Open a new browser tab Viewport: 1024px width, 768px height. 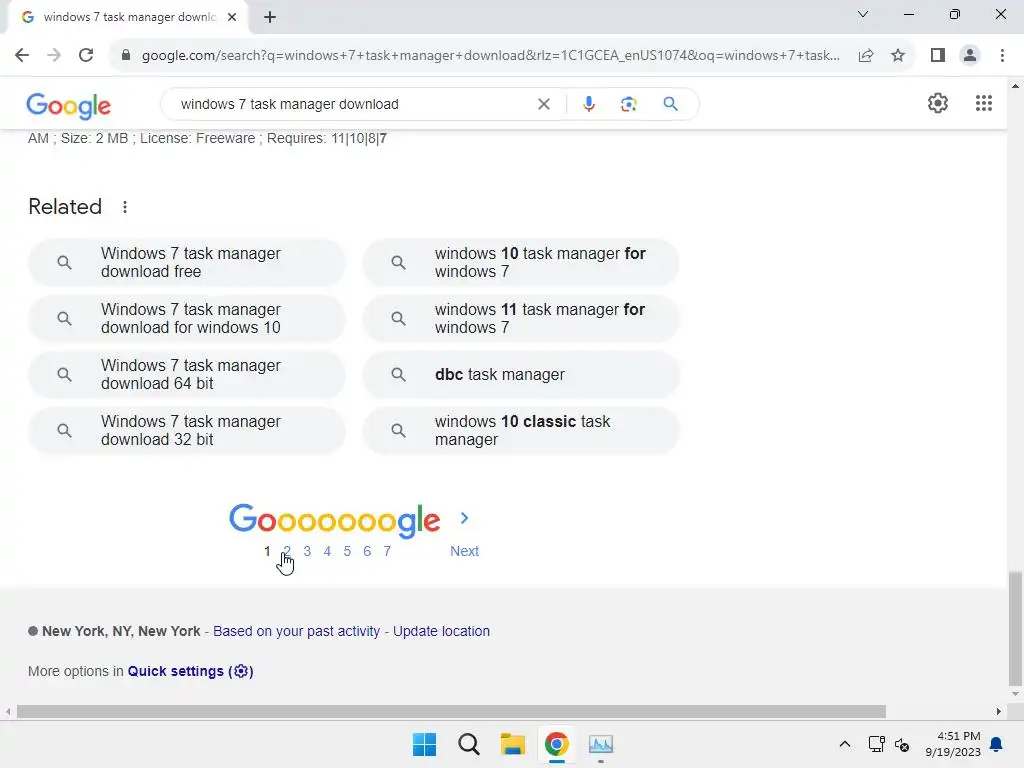pyautogui.click(x=270, y=17)
